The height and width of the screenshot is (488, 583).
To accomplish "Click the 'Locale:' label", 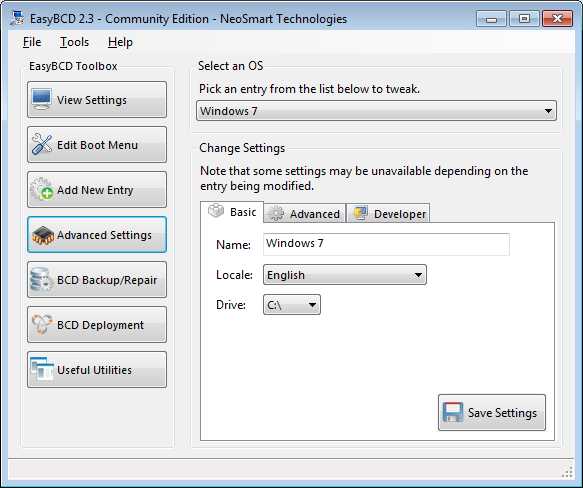I will click(x=234, y=275).
